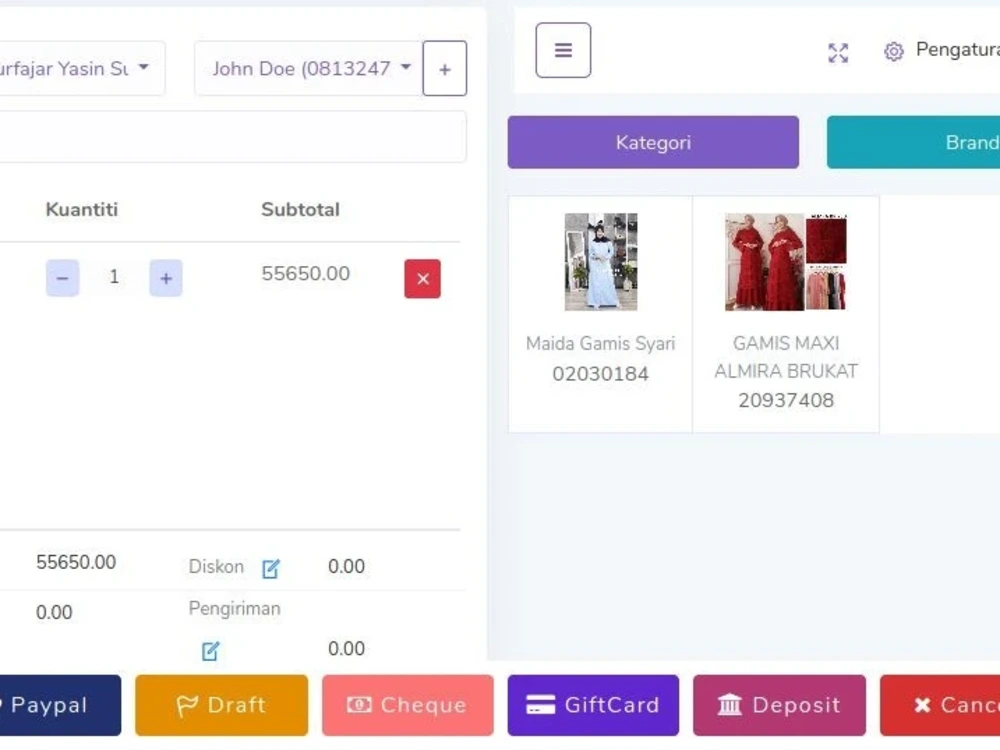The width and height of the screenshot is (1000, 750).
Task: Enter fullscreen with the expand icon
Action: coord(838,53)
